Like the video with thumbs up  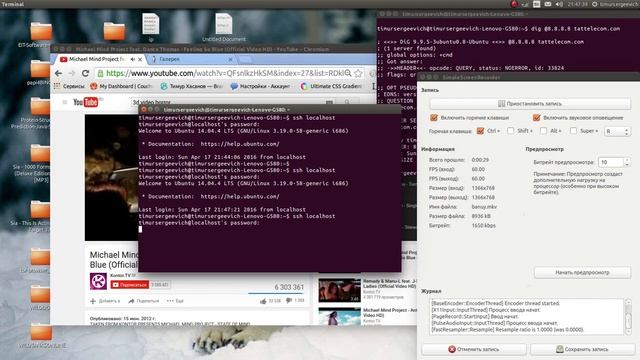click(263, 301)
